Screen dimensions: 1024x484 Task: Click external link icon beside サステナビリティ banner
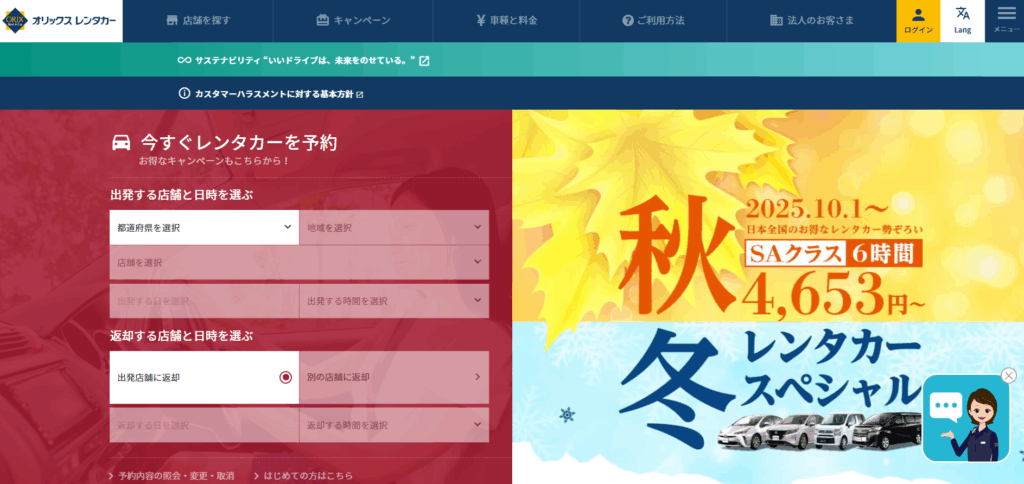424,61
